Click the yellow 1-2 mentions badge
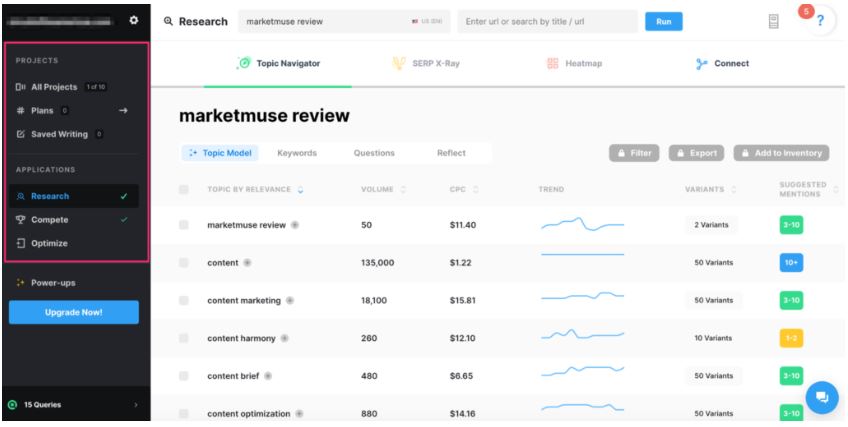The width and height of the screenshot is (848, 427). [x=791, y=338]
